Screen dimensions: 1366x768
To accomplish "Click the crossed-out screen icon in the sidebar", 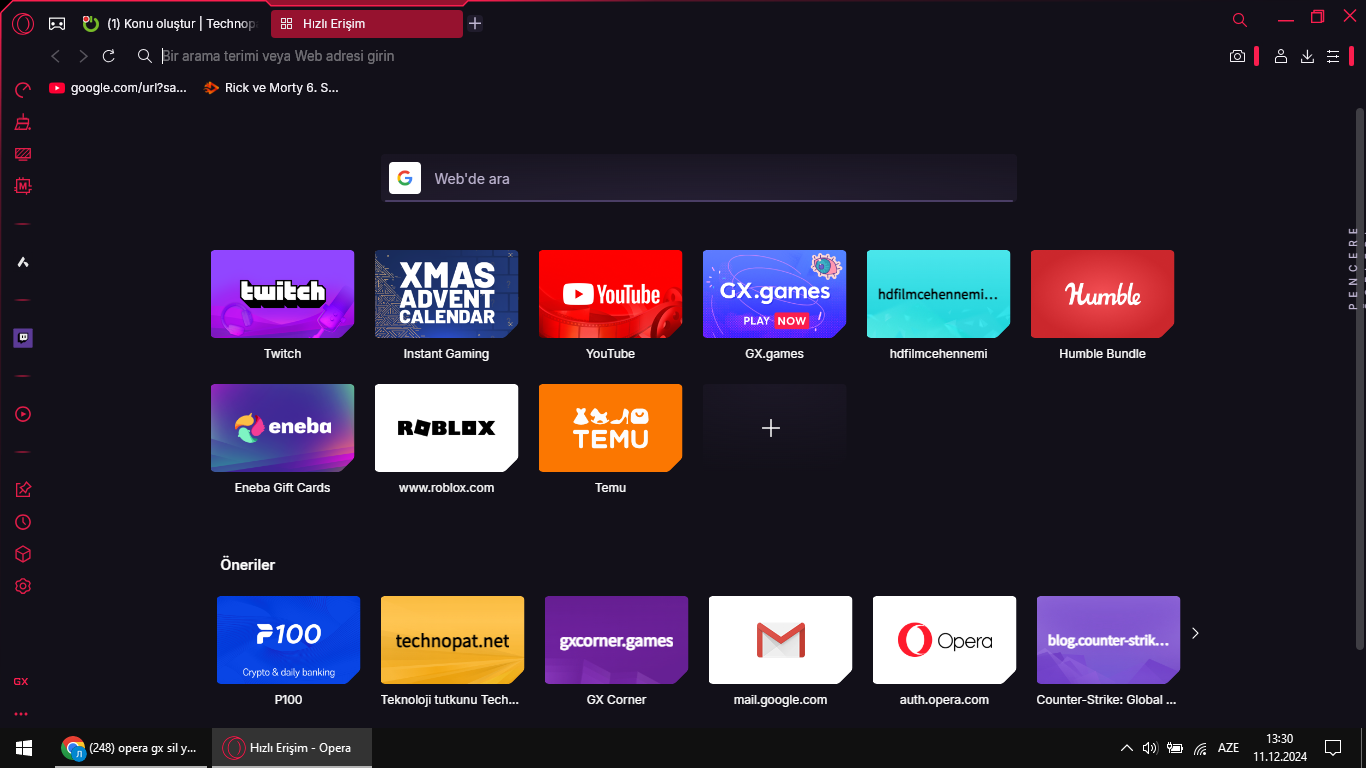I will pos(22,154).
